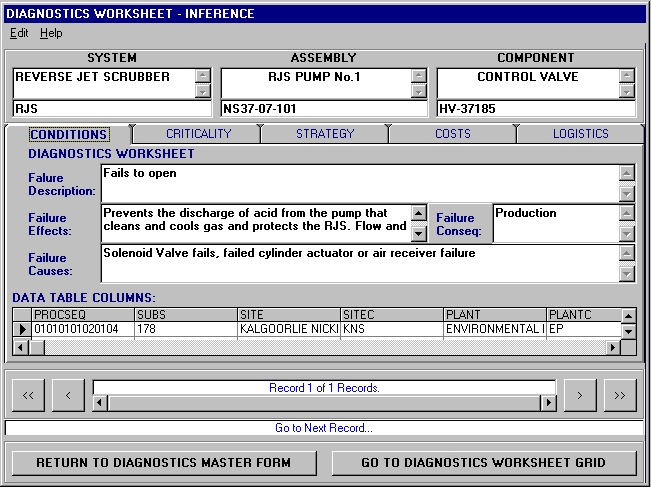Click GO TO DIAGNOSTICS WORKSHEET GRID button
The height and width of the screenshot is (487, 651).
point(484,463)
